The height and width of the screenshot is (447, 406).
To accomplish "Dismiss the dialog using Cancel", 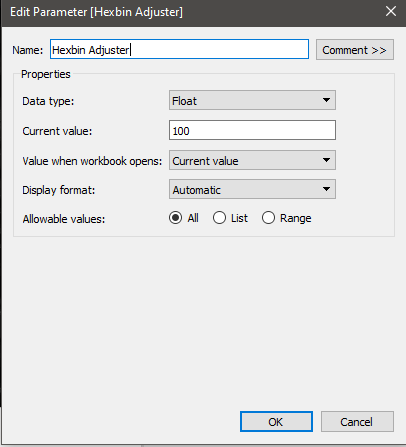I will coord(357,422).
